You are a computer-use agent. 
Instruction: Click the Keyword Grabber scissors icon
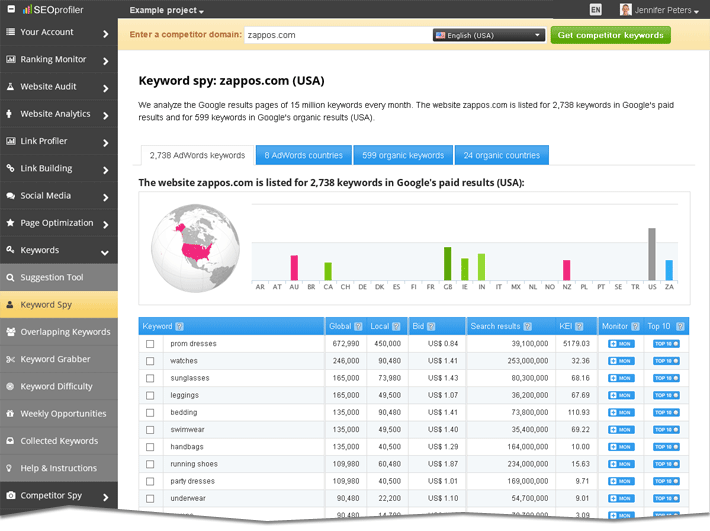pos(10,359)
